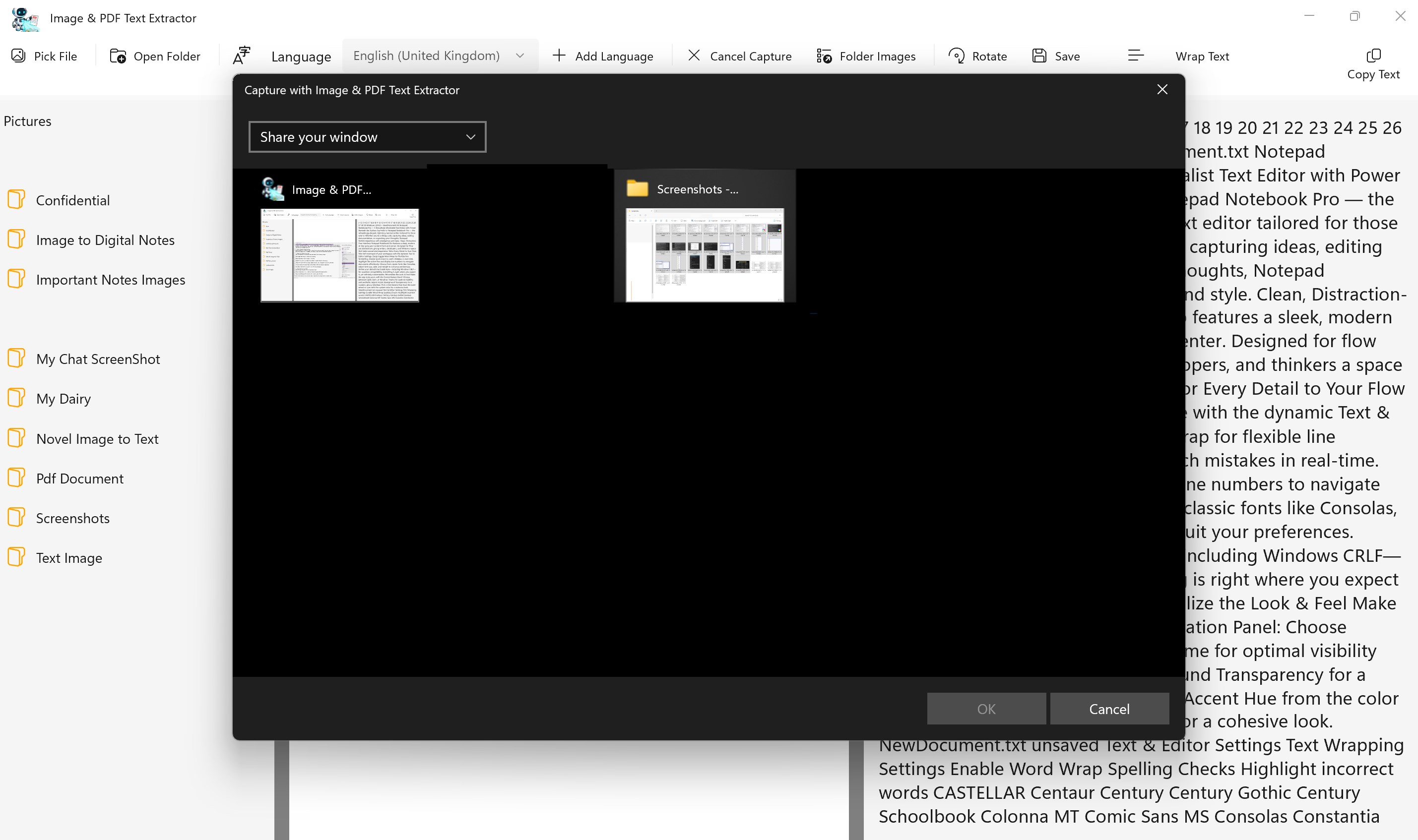Select the Novel Image to Text folder
Image resolution: width=1418 pixels, height=840 pixels.
tap(97, 439)
